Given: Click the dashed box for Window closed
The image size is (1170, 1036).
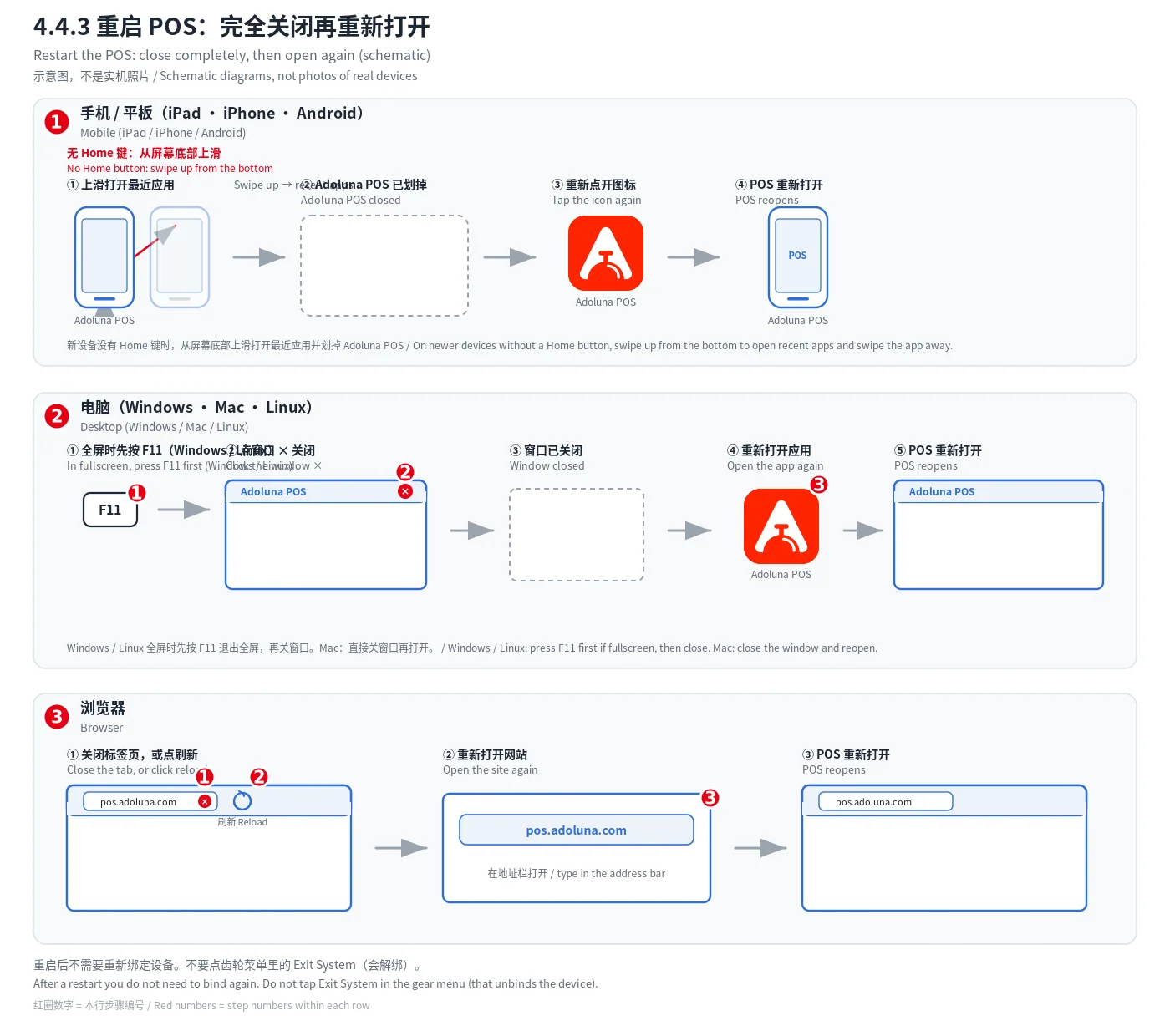Looking at the screenshot, I should [577, 535].
